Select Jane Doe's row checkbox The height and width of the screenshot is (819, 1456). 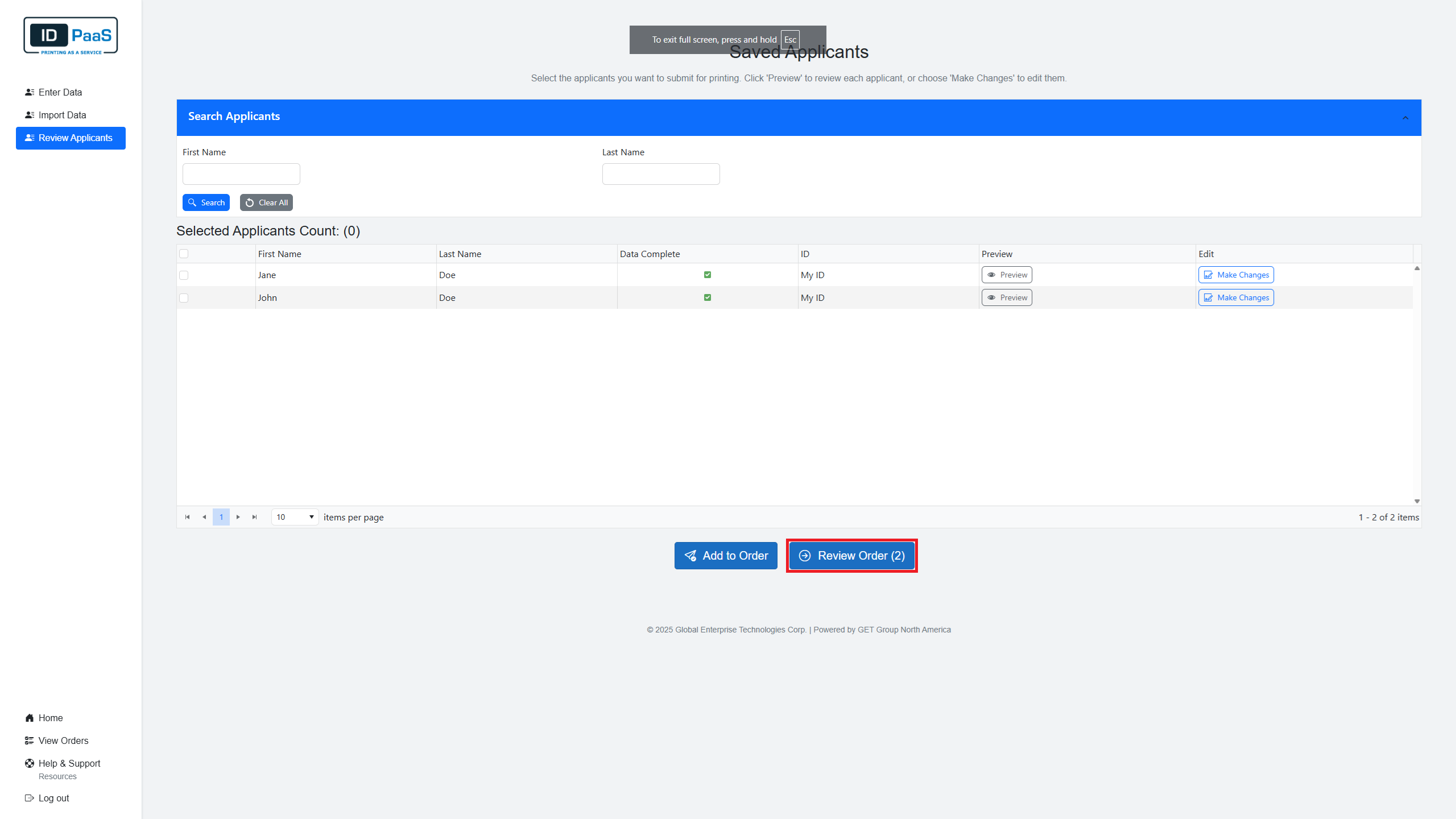click(x=184, y=275)
